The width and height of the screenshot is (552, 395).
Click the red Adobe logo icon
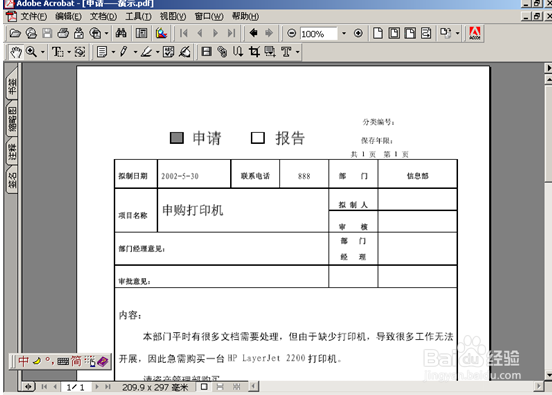[475, 33]
